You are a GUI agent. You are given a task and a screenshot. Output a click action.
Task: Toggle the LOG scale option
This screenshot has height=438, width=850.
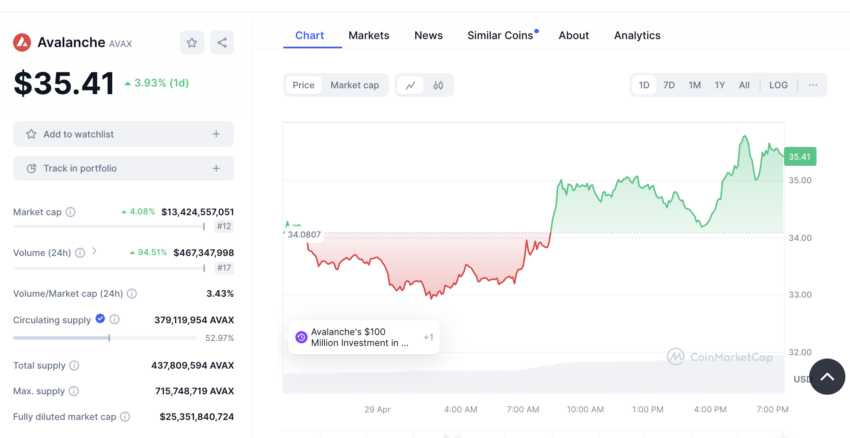778,85
